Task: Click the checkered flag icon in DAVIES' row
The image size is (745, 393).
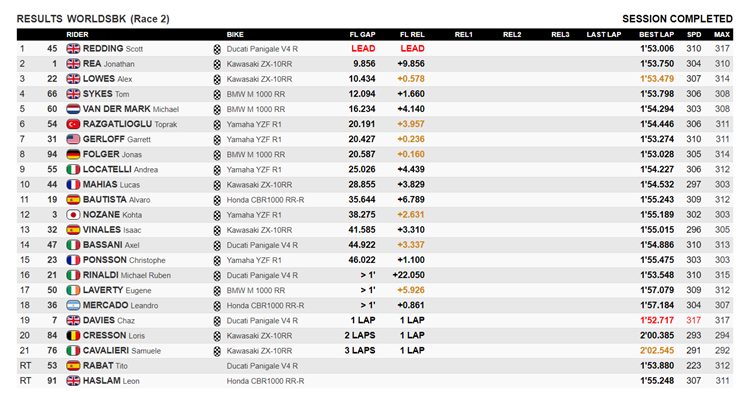Action: (217, 320)
